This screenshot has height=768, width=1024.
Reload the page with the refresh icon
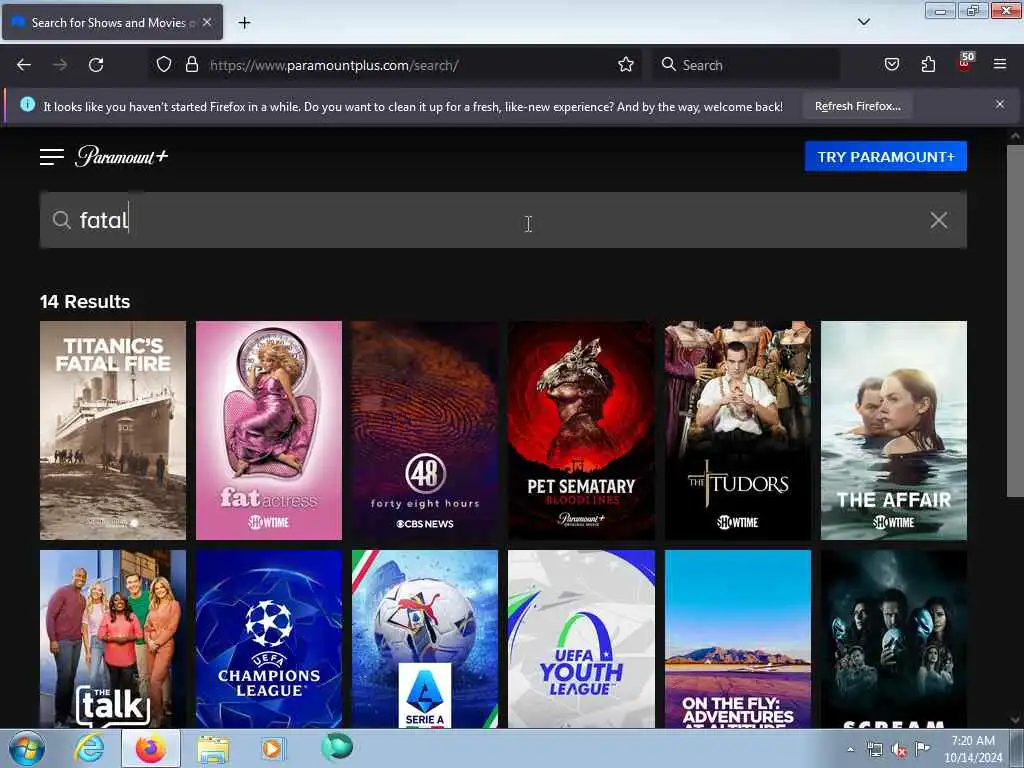[96, 65]
